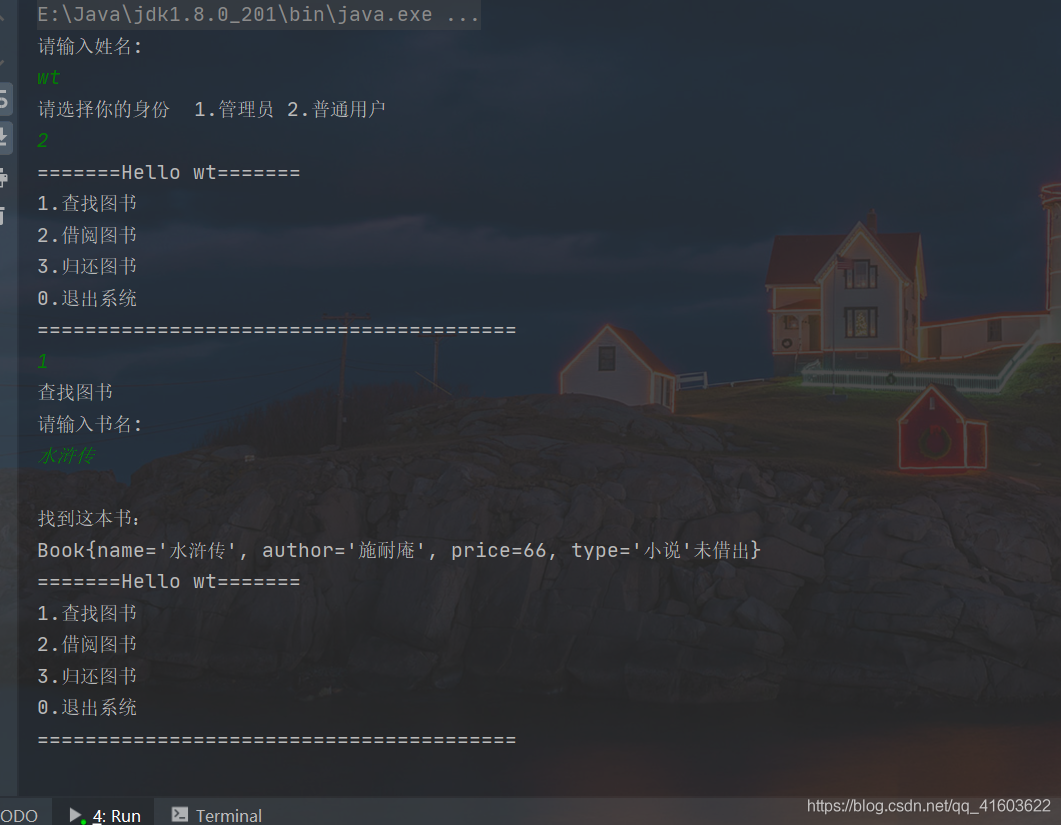Viewport: 1061px width, 825px height.
Task: Click the java.exe command path line
Action: click(258, 14)
